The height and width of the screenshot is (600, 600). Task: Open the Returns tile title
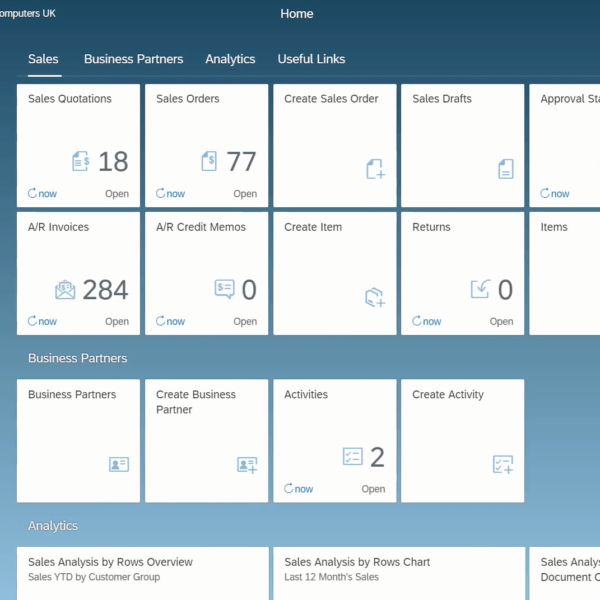pos(431,227)
